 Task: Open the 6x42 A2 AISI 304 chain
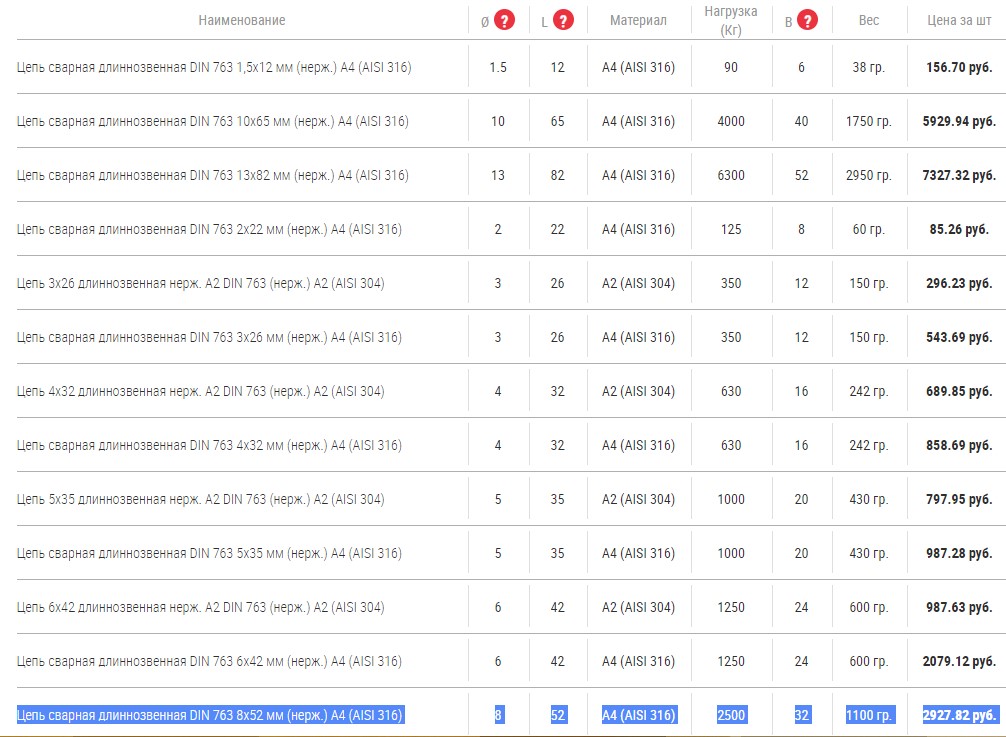pyautogui.click(x=200, y=607)
